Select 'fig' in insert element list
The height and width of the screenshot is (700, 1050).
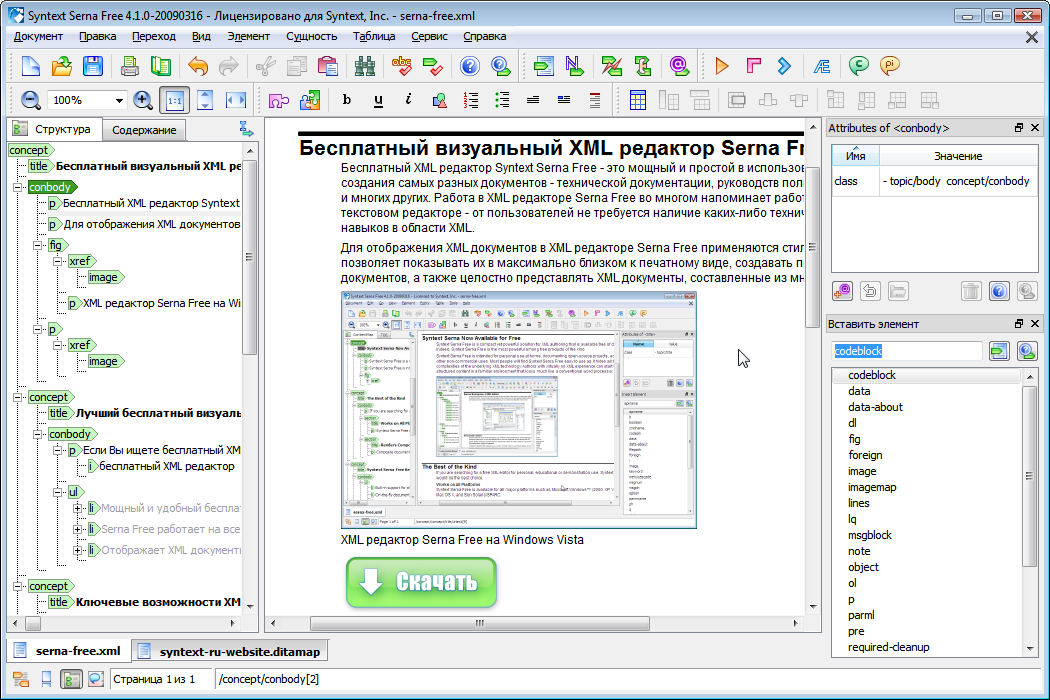[854, 439]
